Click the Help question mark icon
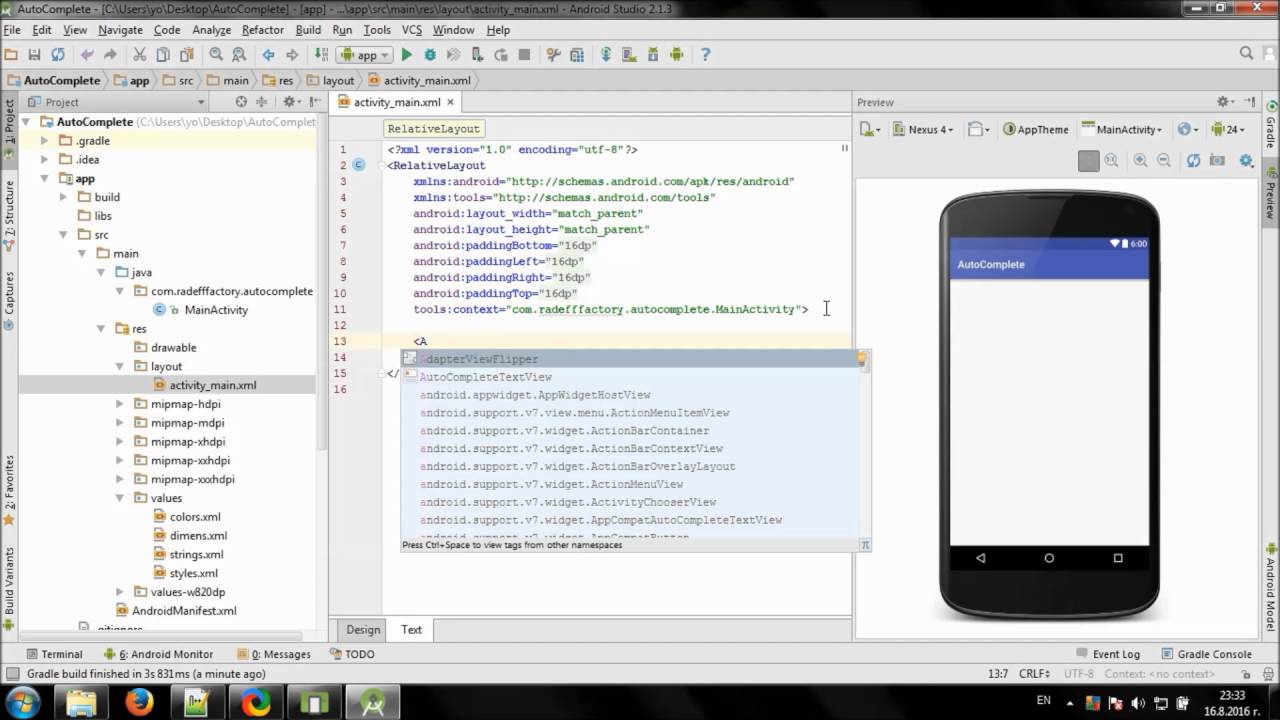 click(705, 55)
